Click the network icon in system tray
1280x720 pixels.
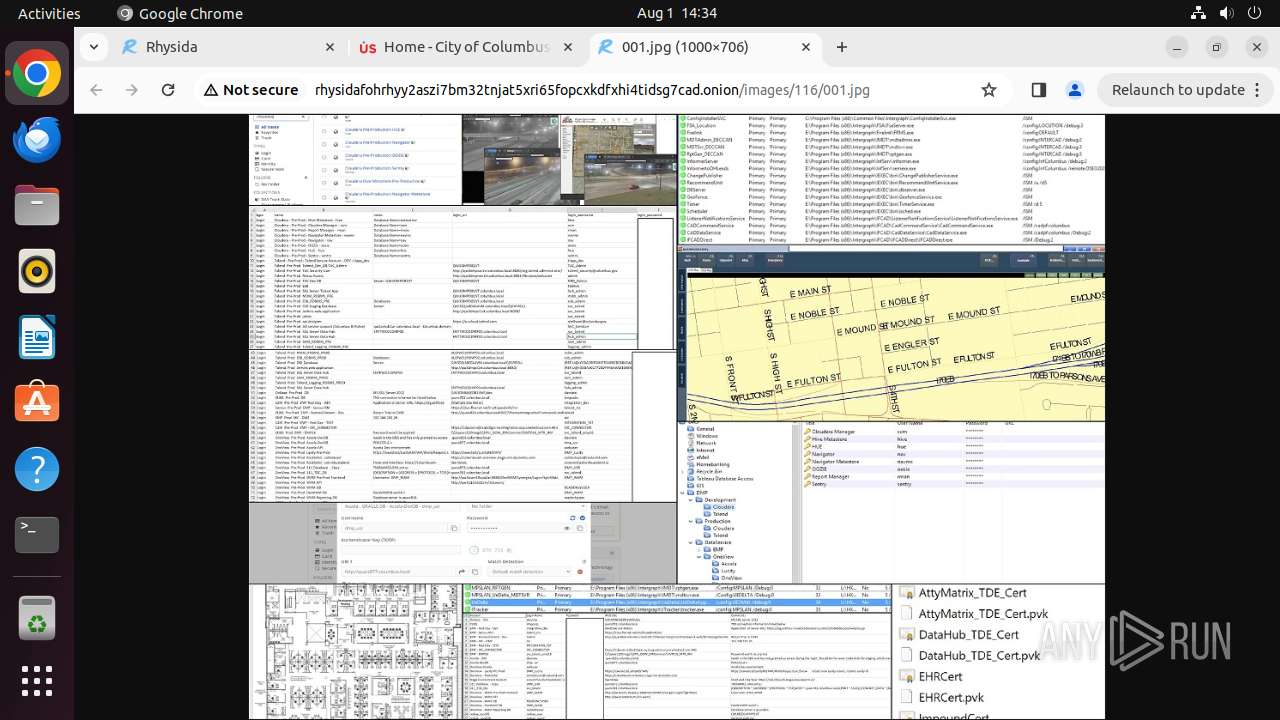point(1198,13)
